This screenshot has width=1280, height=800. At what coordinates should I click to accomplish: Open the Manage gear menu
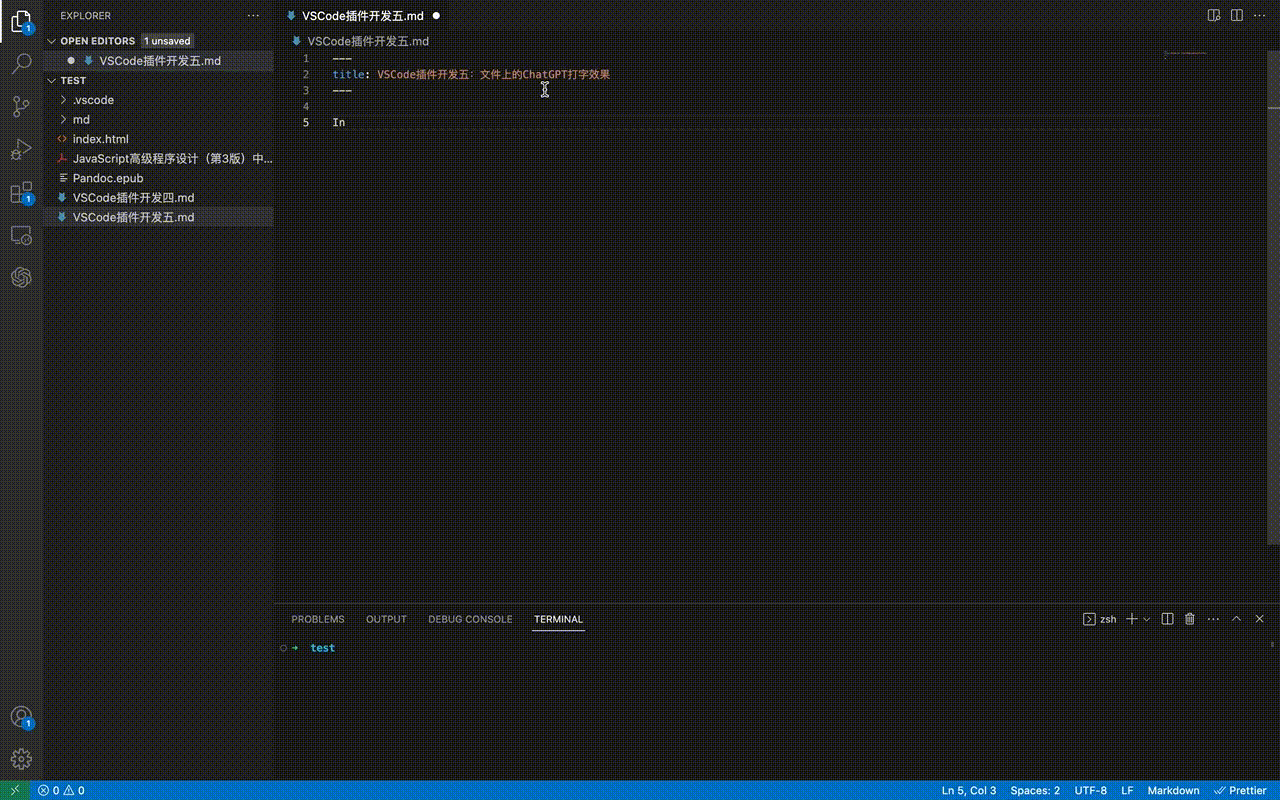point(21,759)
